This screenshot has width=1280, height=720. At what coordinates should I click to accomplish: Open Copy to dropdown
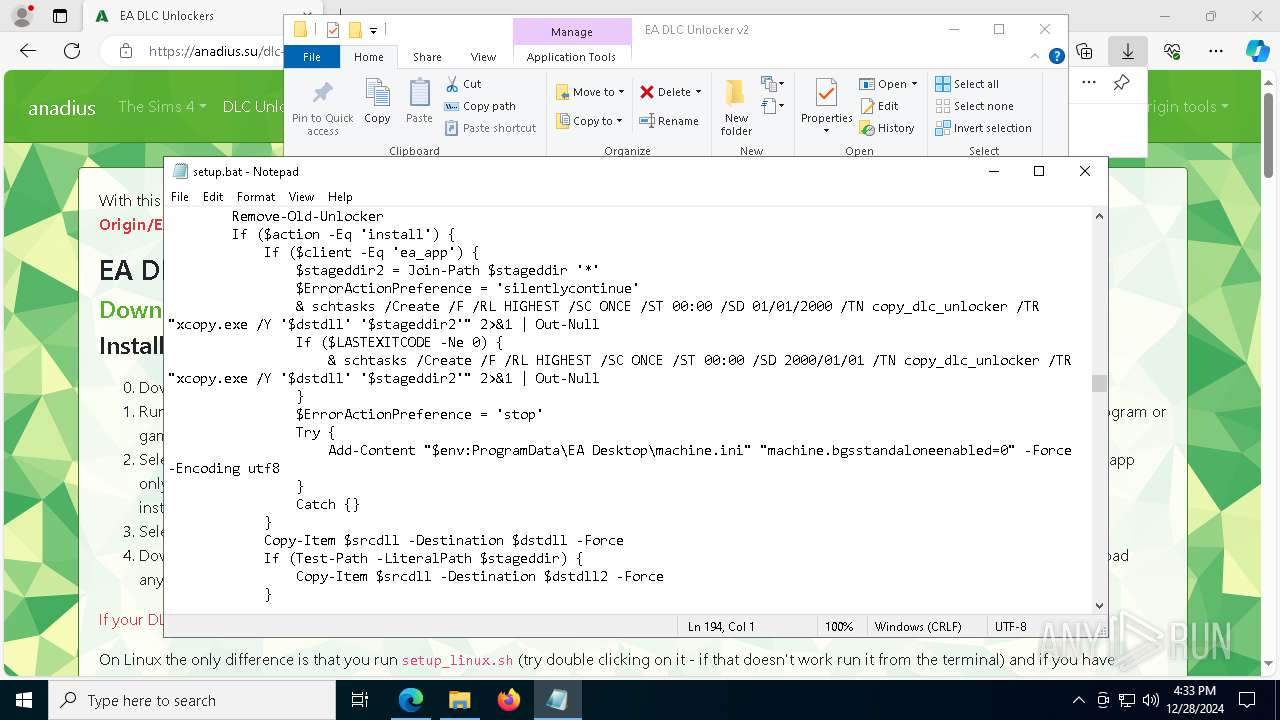click(589, 121)
